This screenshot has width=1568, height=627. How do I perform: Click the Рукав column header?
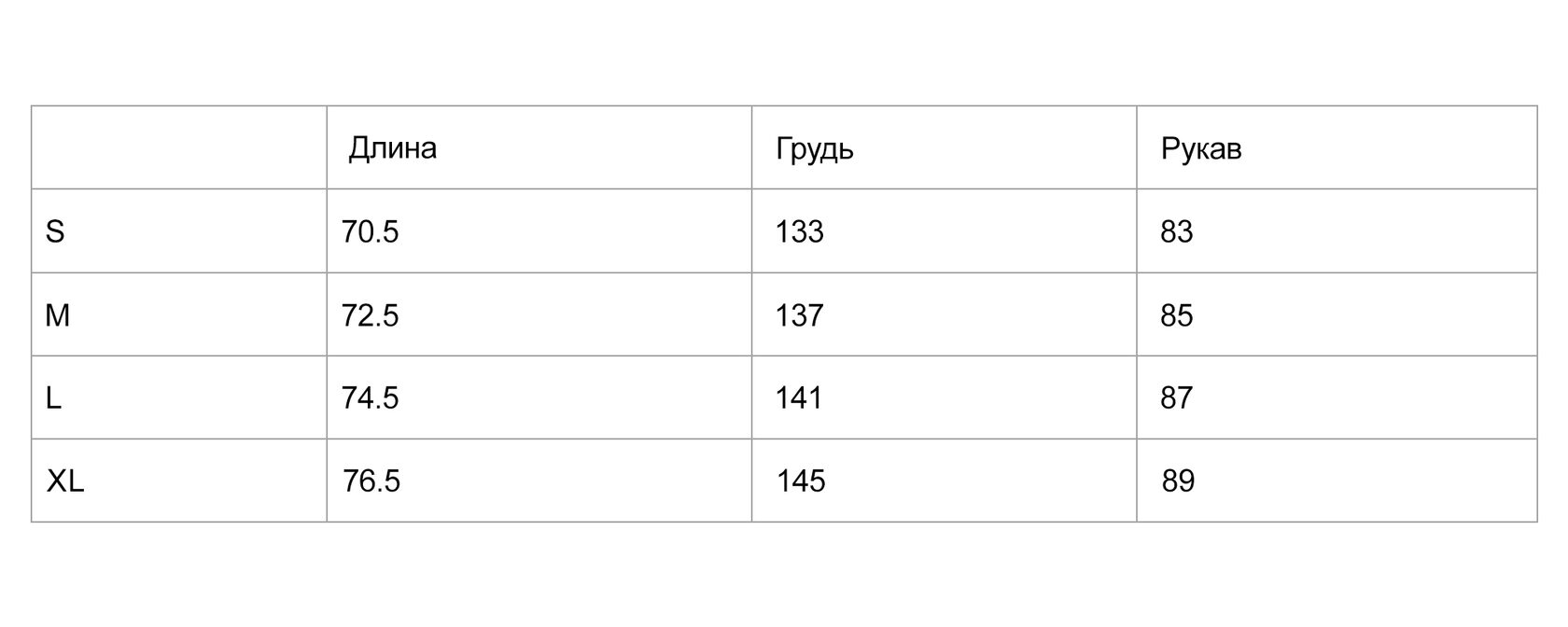click(1200, 148)
